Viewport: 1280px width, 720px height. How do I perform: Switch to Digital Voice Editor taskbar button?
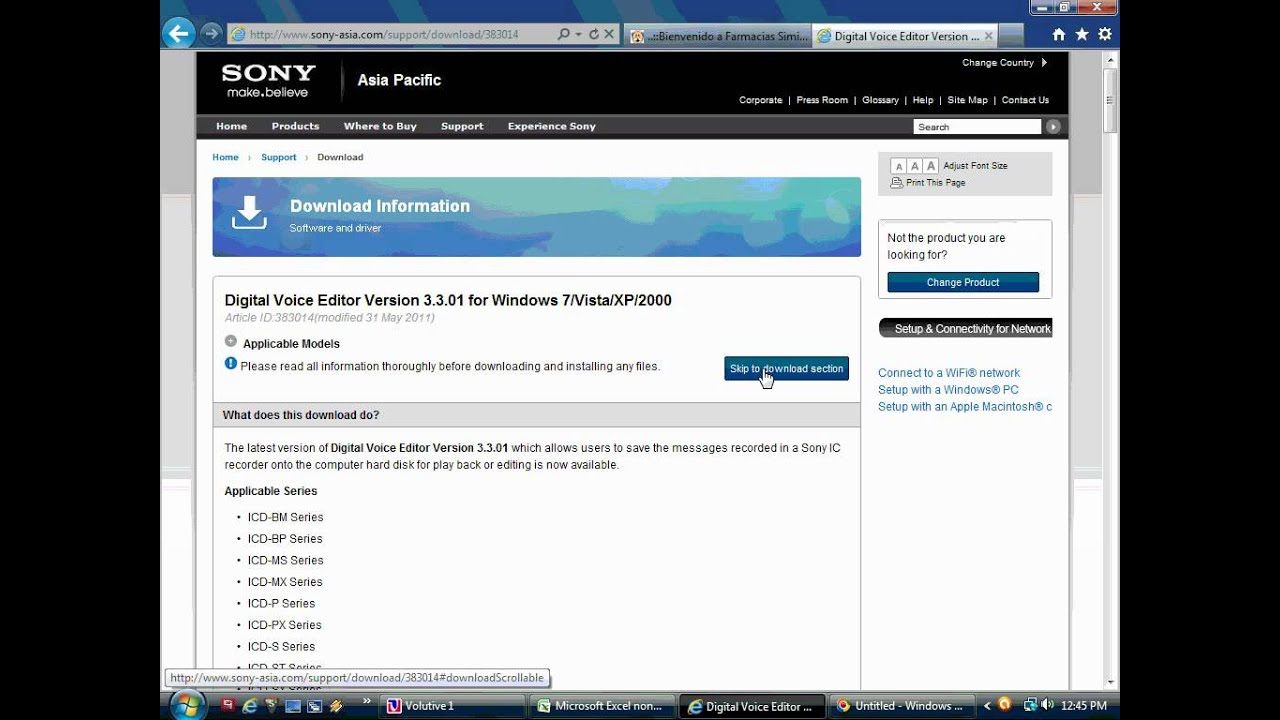coord(752,706)
